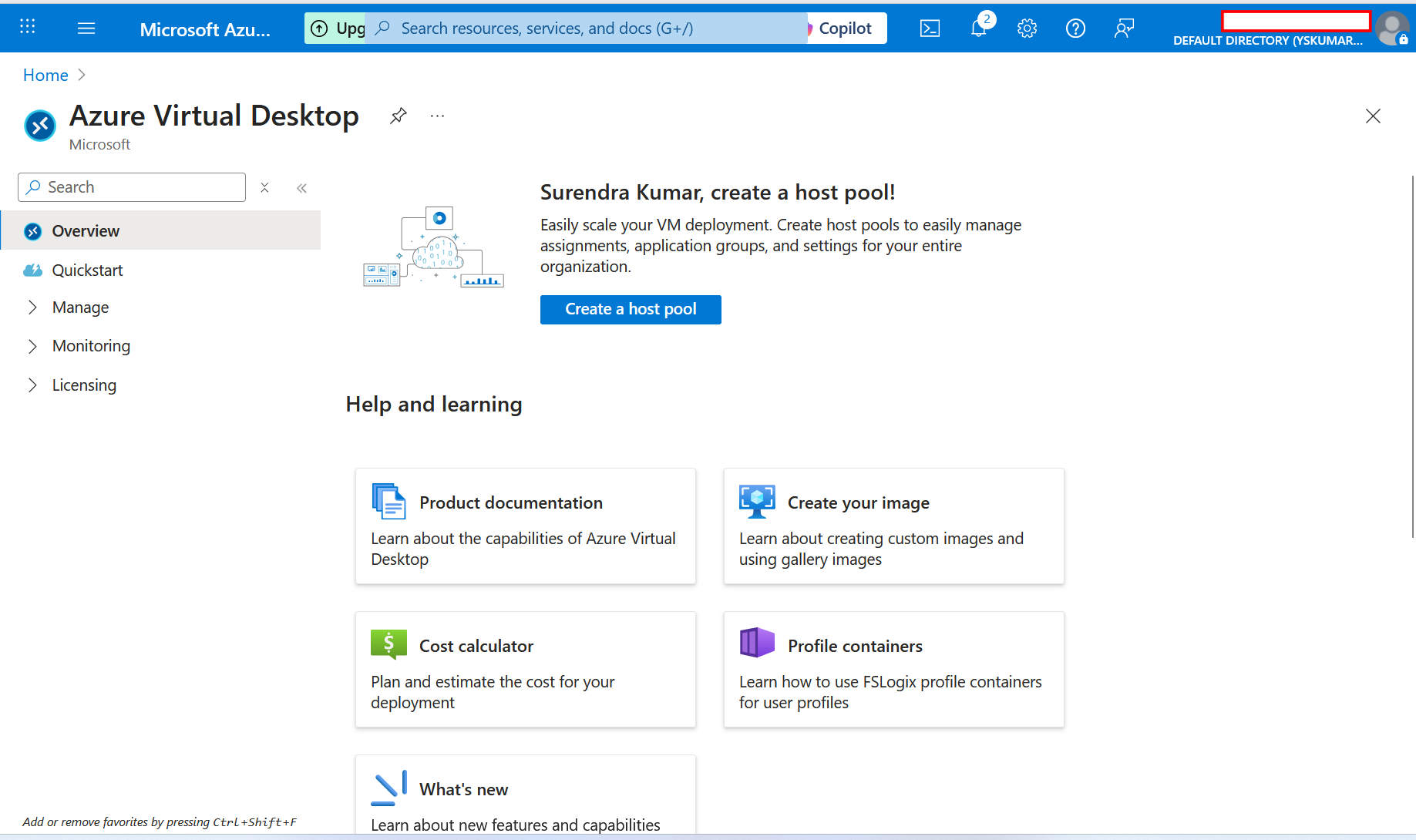The height and width of the screenshot is (840, 1416).
Task: Click the sidebar search field
Action: (131, 186)
